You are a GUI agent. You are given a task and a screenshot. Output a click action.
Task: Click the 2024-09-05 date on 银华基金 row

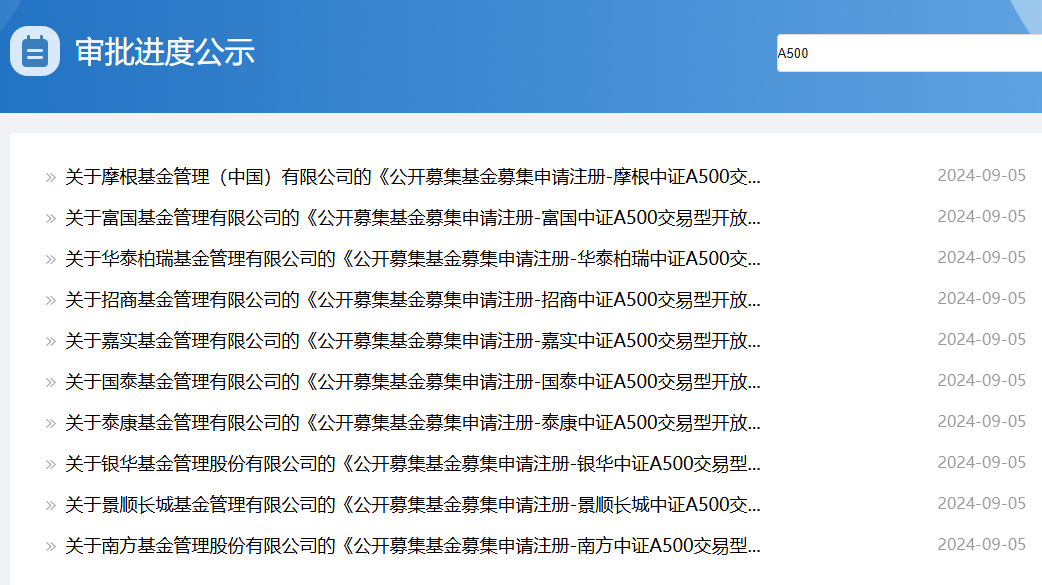click(982, 463)
